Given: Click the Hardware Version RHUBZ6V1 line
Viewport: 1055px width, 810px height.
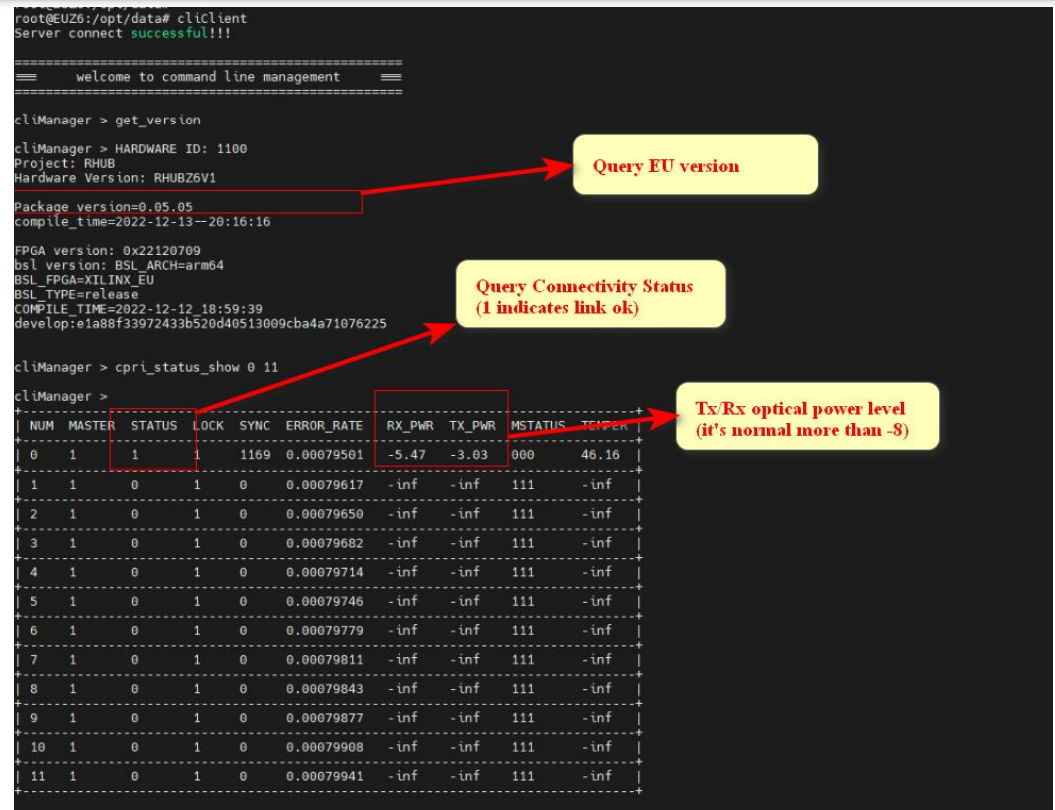Looking at the screenshot, I should click(115, 178).
